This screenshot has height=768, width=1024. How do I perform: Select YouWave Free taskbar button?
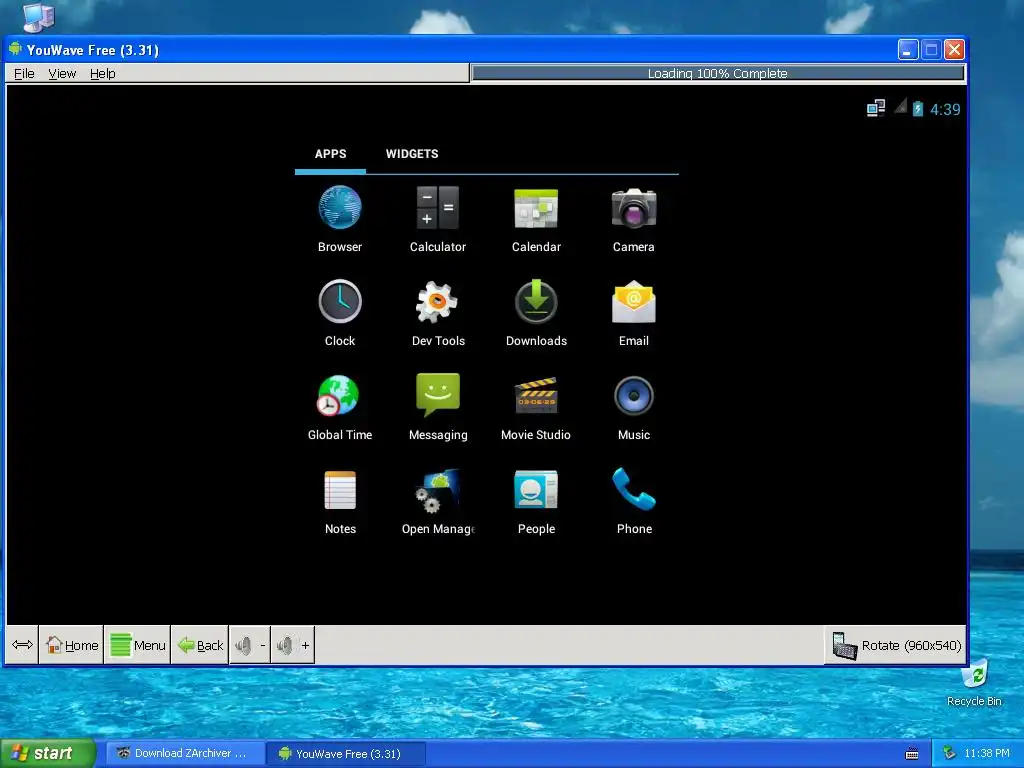click(x=347, y=754)
